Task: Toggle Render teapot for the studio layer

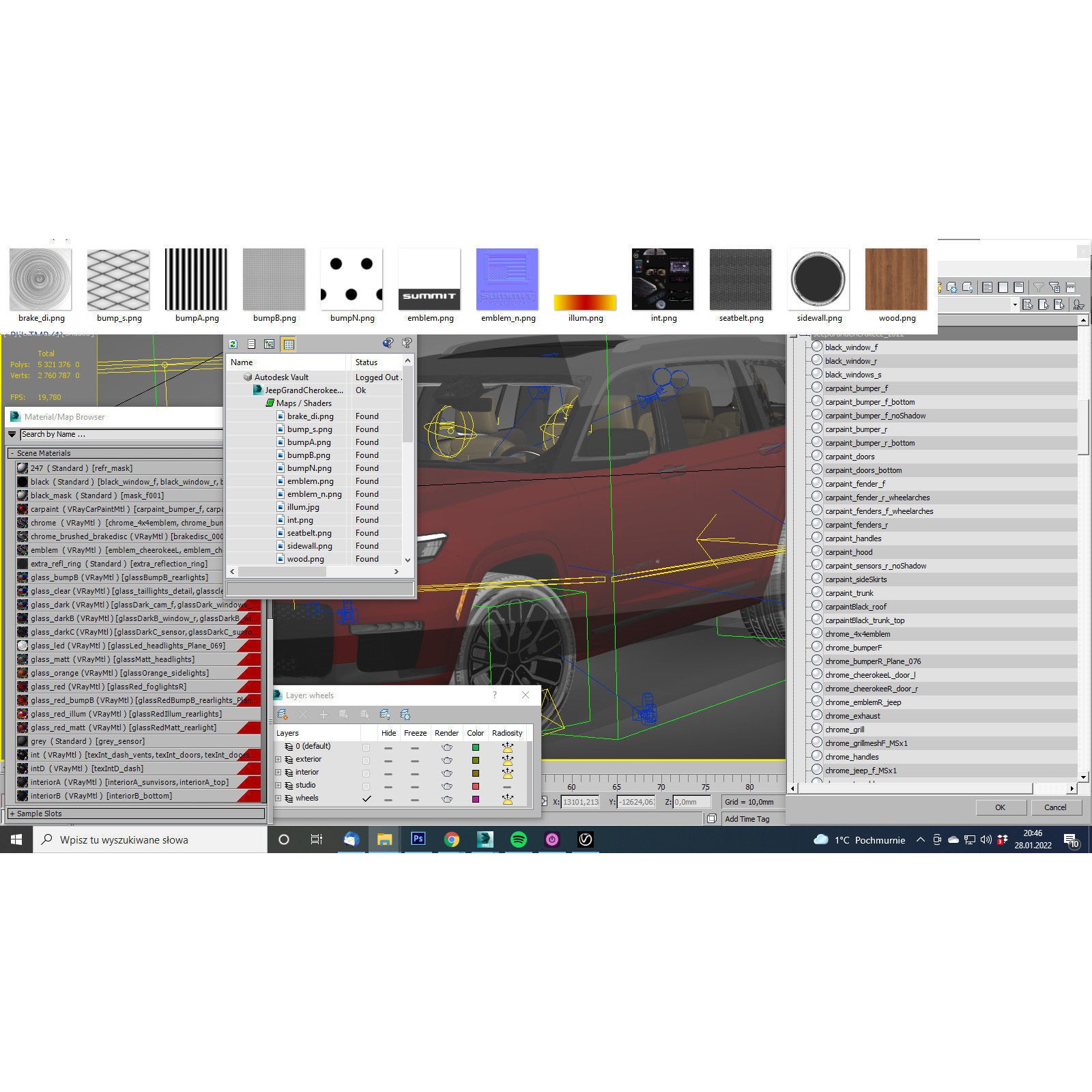Action: pyautogui.click(x=446, y=786)
